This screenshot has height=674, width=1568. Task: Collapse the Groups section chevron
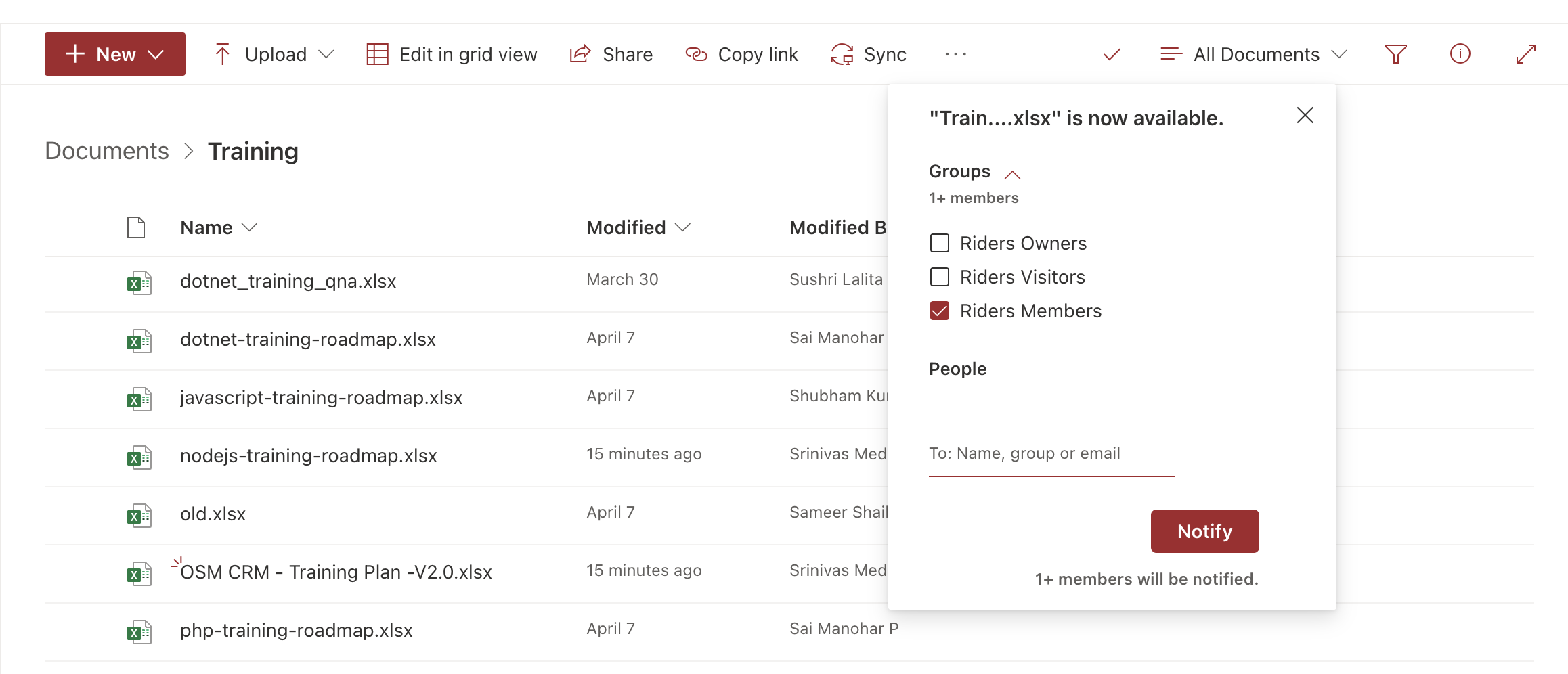[1012, 175]
